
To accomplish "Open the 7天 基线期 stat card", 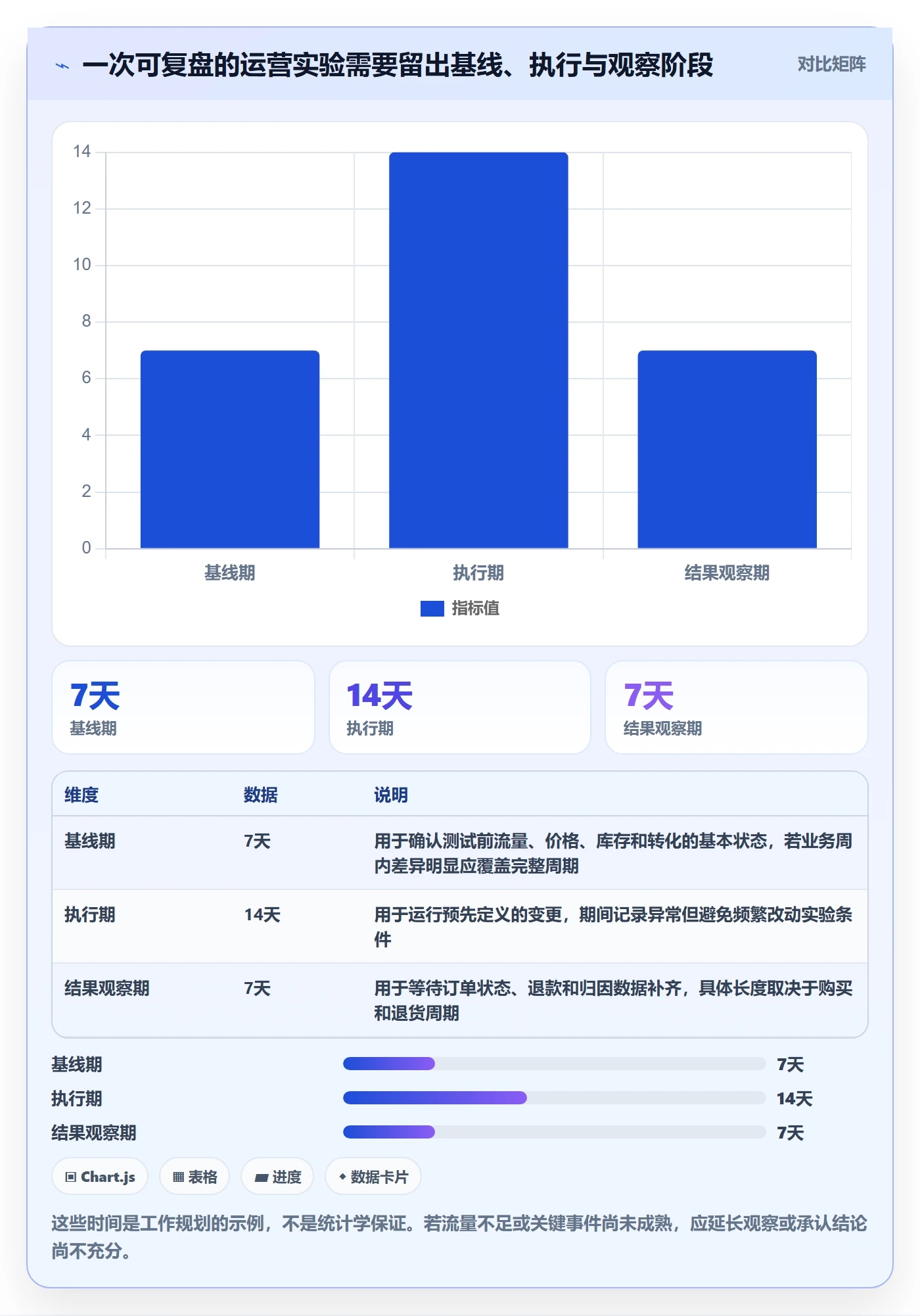I will pyautogui.click(x=183, y=707).
